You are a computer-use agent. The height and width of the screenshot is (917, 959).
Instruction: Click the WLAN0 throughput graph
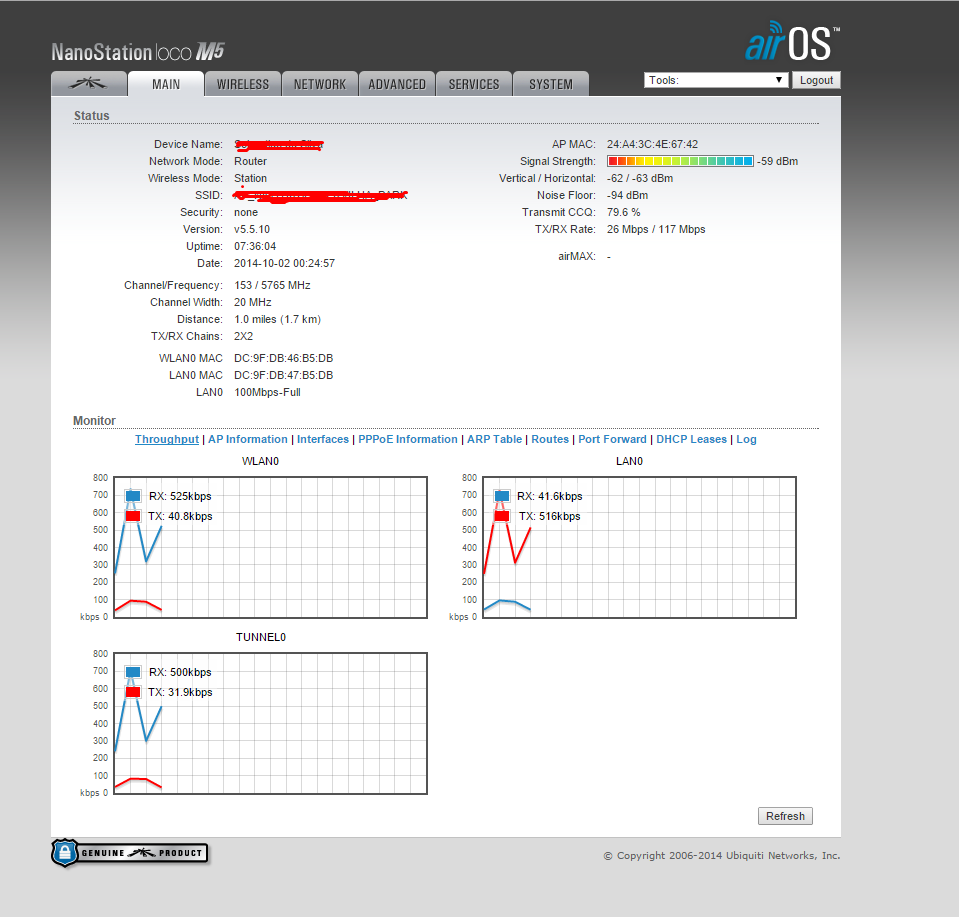pyautogui.click(x=270, y=548)
